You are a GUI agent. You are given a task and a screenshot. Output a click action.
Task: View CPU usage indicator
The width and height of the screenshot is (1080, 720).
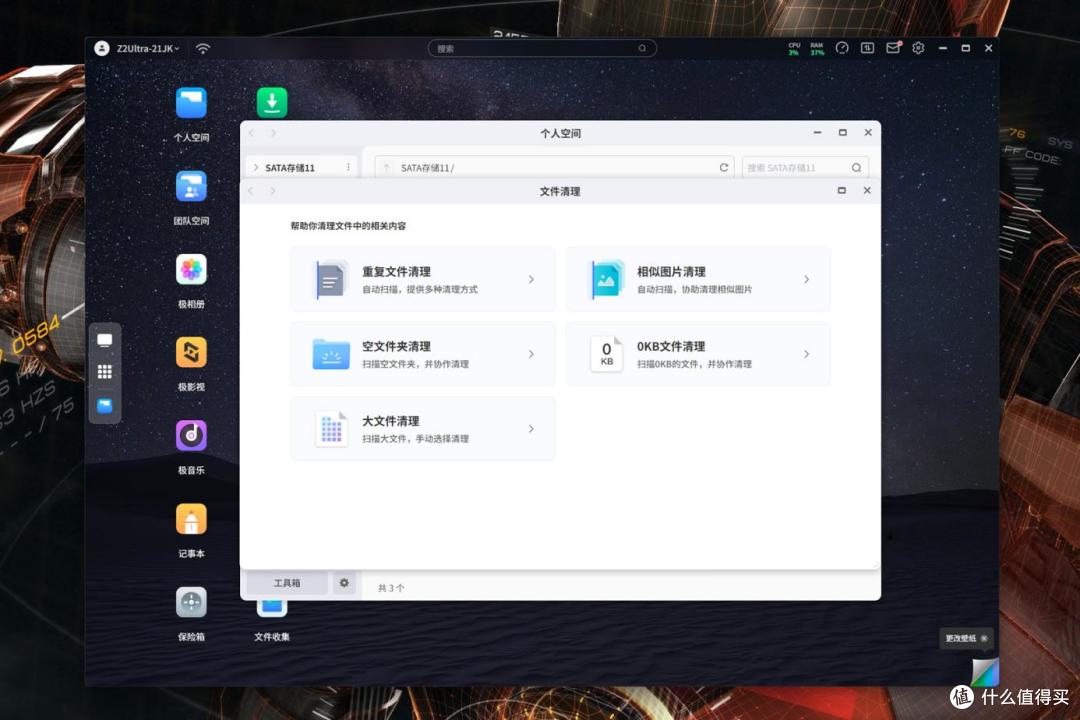click(794, 48)
